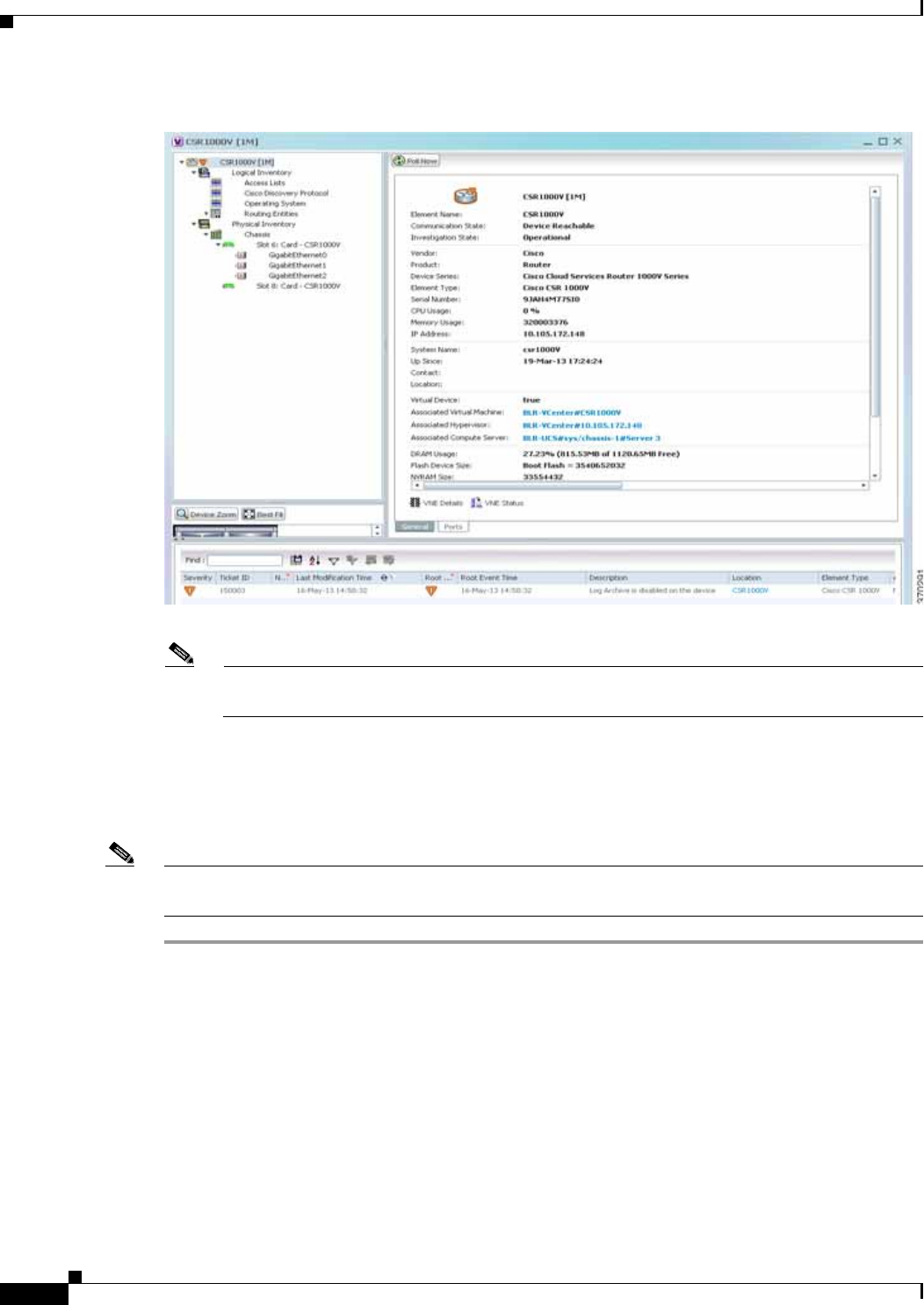
Task: Open Routing Entities tree item
Action: click(x=271, y=214)
